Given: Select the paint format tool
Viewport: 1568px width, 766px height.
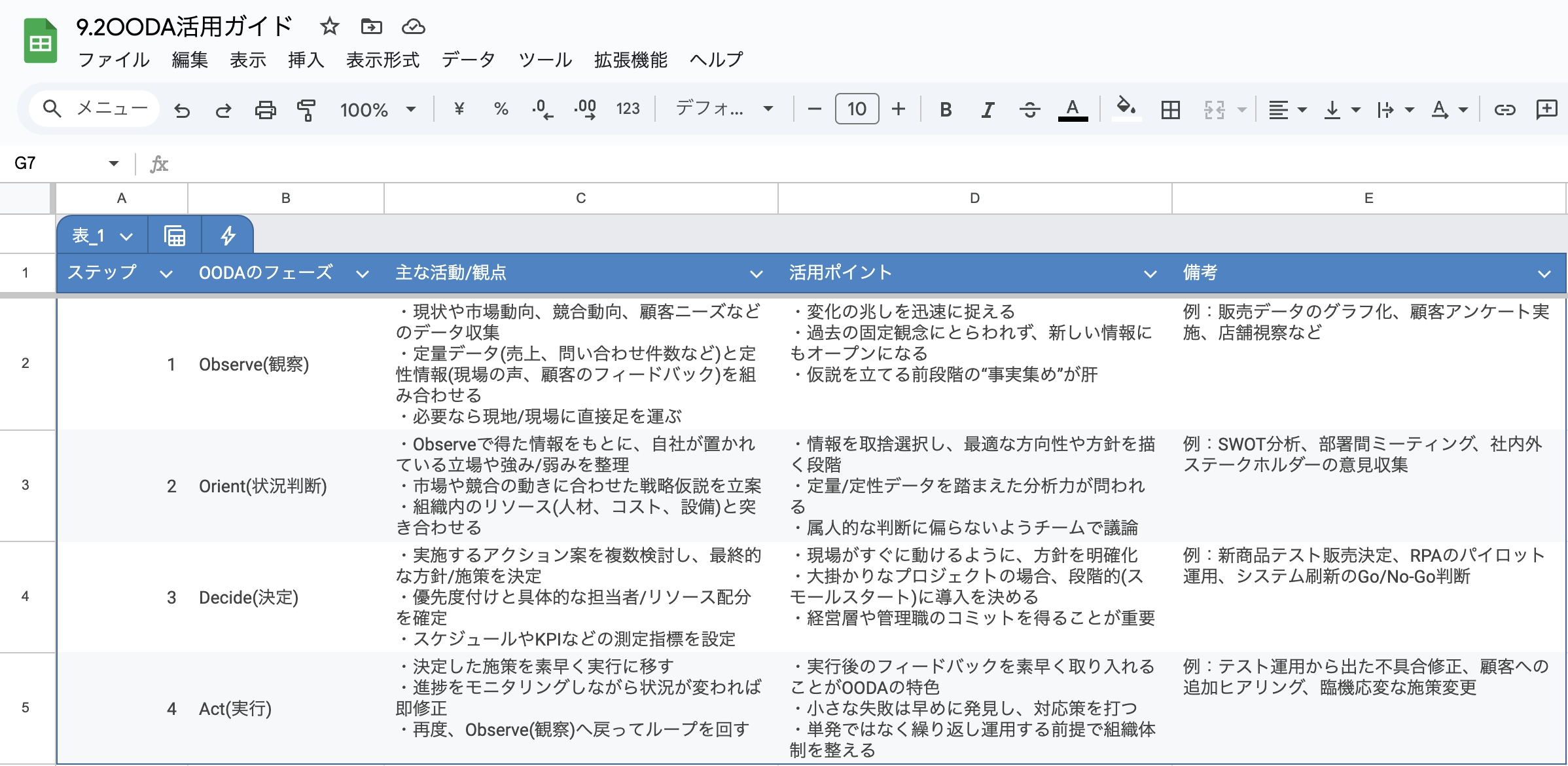Looking at the screenshot, I should point(306,109).
